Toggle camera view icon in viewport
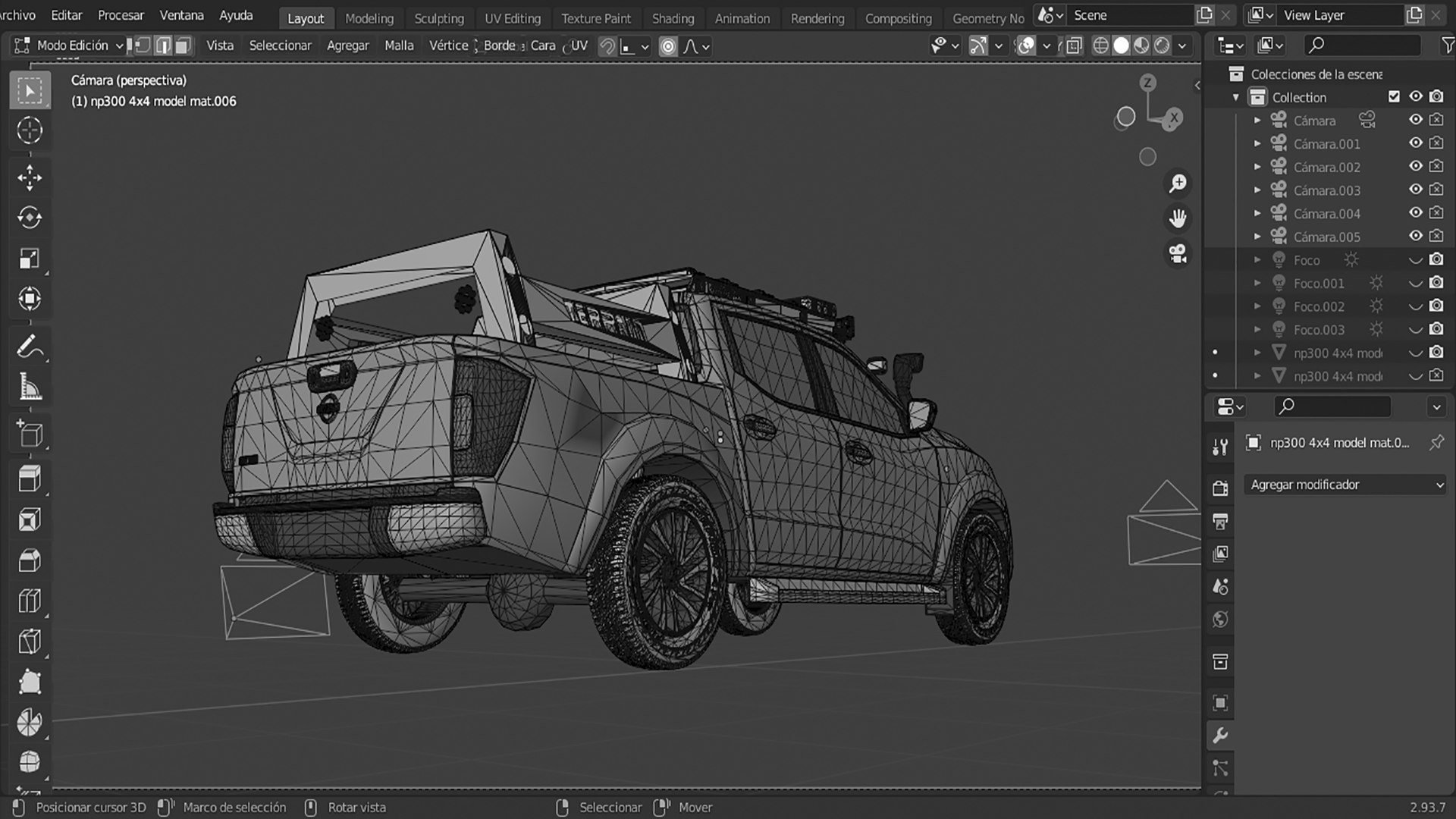The image size is (1456, 819). click(x=1178, y=253)
